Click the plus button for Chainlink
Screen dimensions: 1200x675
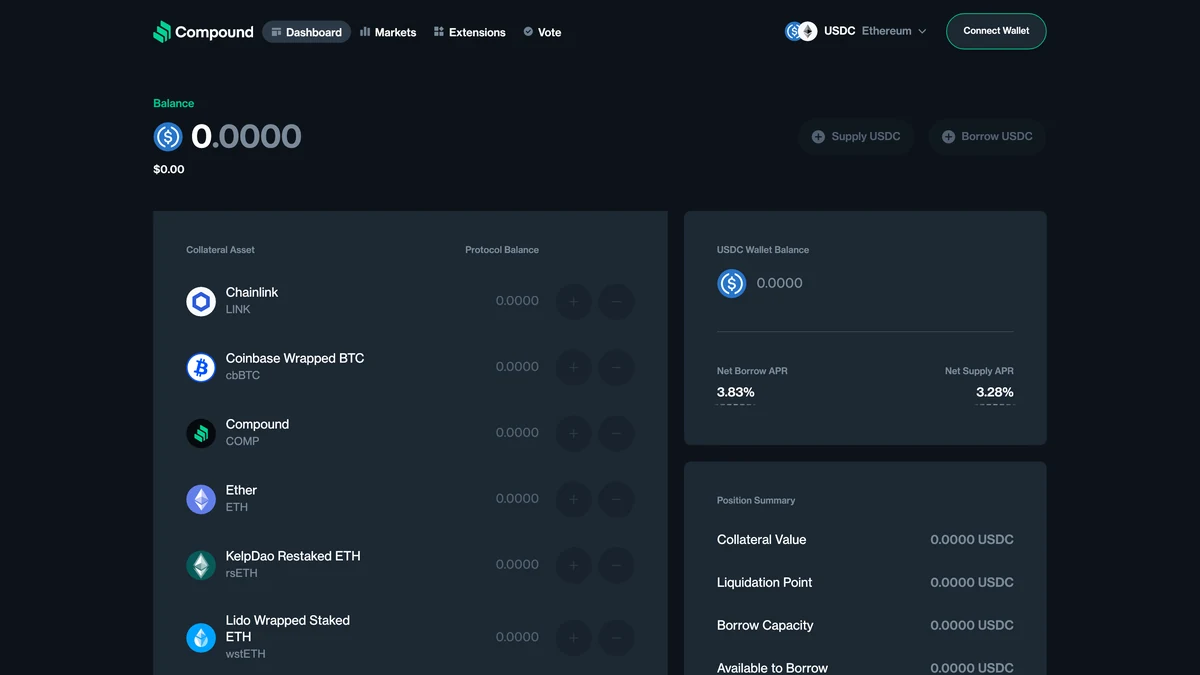574,301
